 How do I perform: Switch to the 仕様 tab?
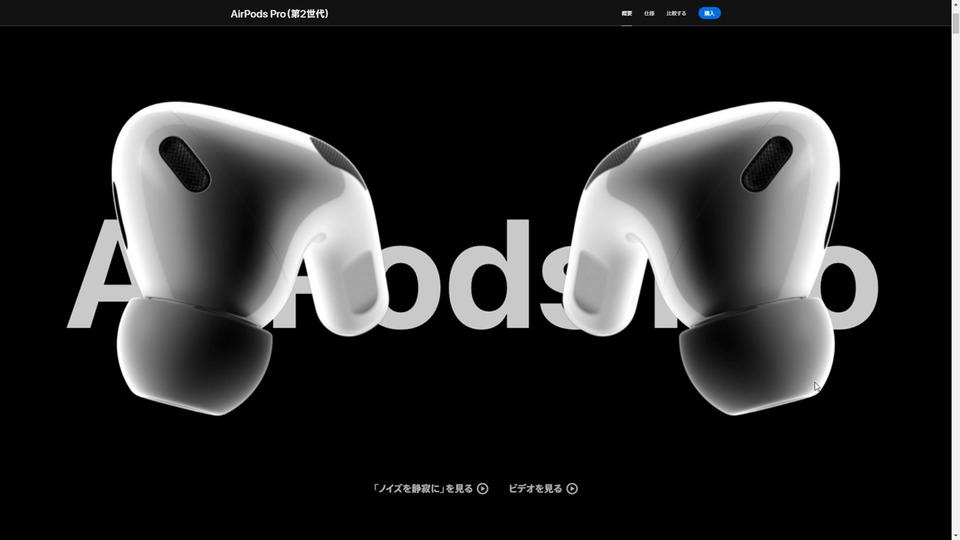click(x=649, y=13)
